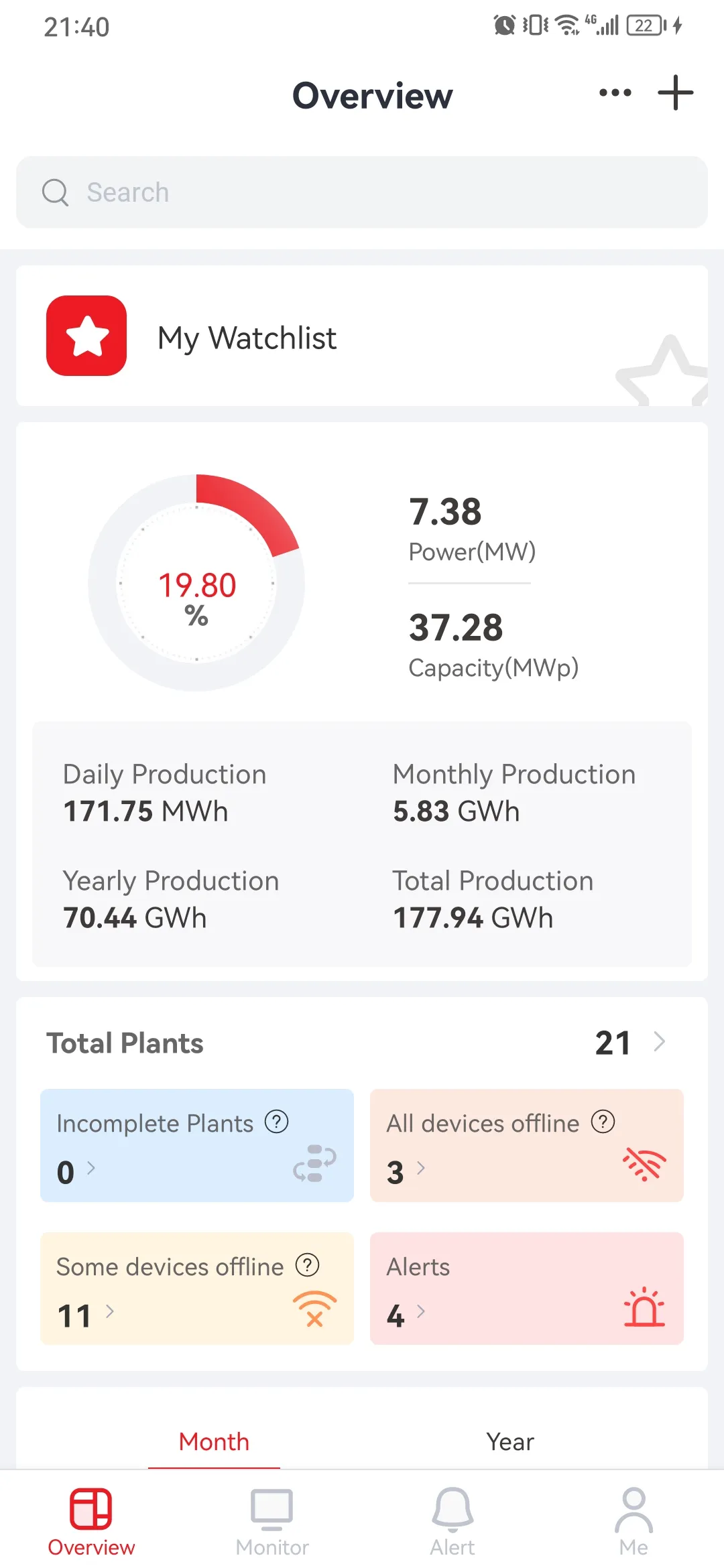The width and height of the screenshot is (724, 1568).
Task: Open help for Some devices offline
Action: coord(307,1265)
